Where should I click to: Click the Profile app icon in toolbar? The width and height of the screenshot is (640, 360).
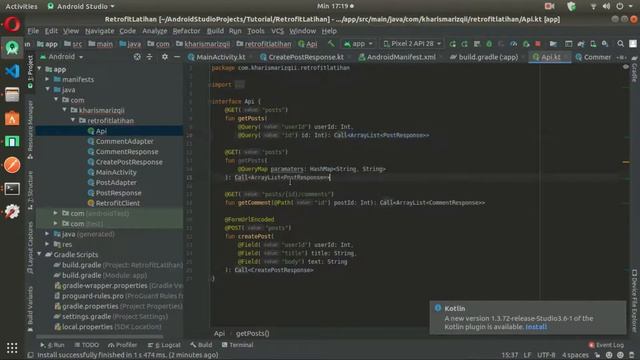(x=513, y=44)
